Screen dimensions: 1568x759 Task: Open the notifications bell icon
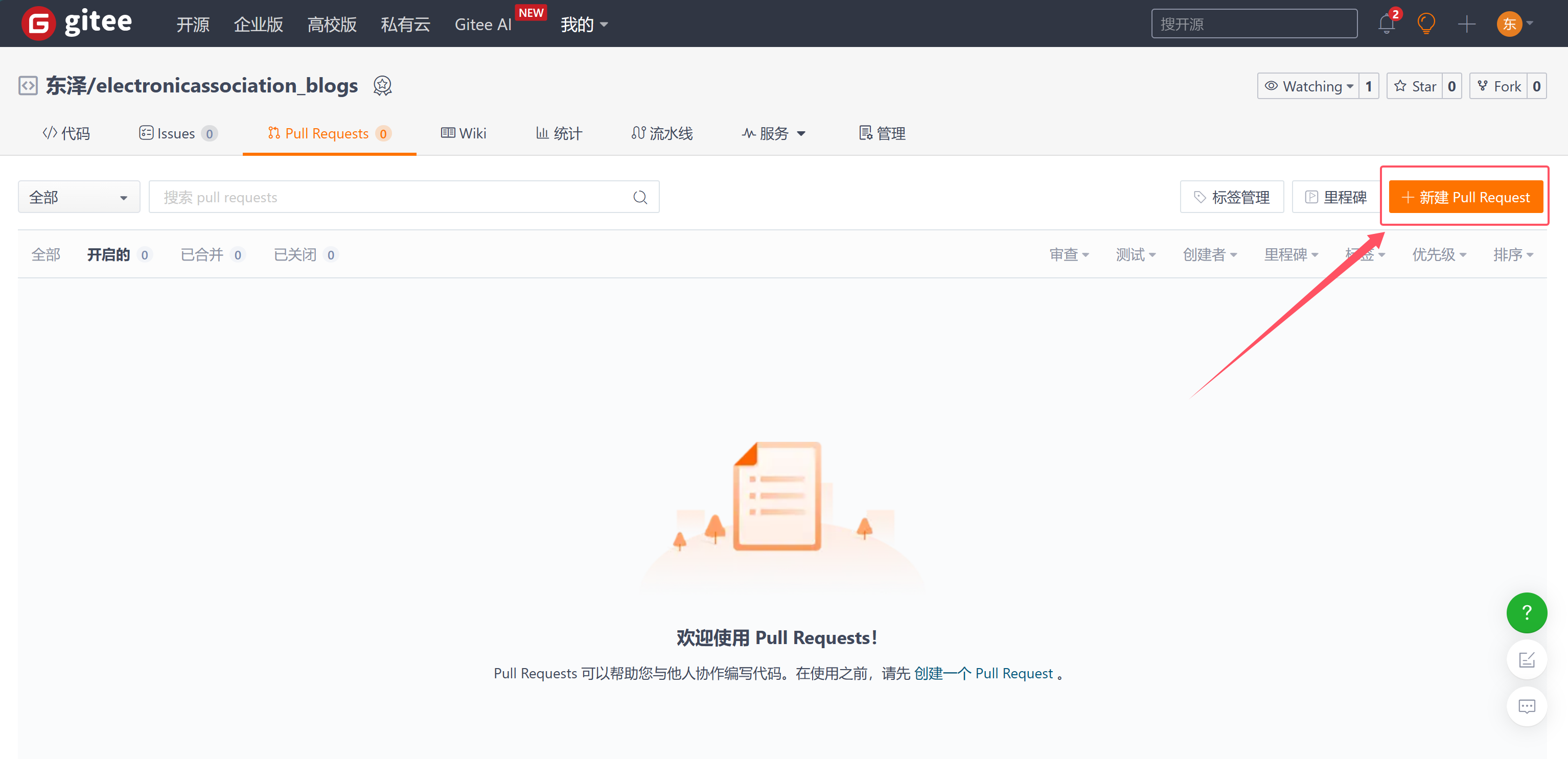(1387, 23)
